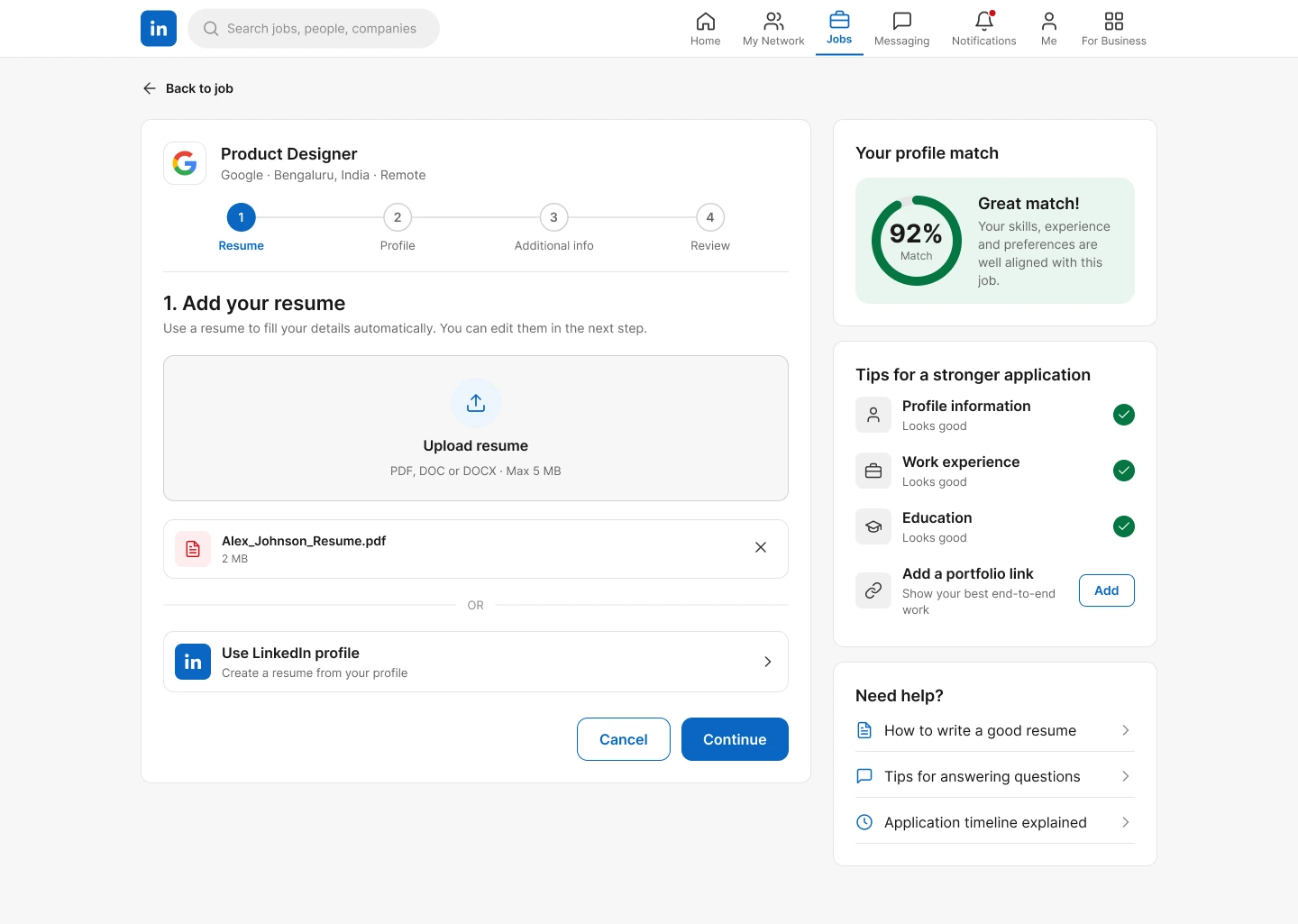Expand Application timeline explained chevron
The image size is (1298, 924).
click(1126, 822)
